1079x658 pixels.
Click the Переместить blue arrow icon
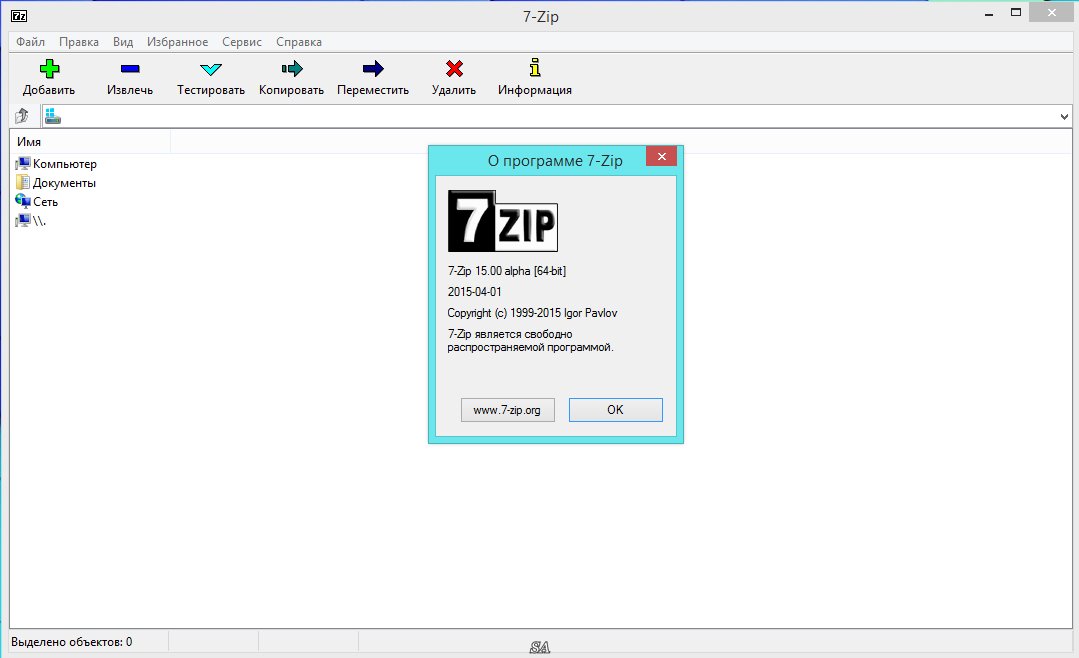373,68
